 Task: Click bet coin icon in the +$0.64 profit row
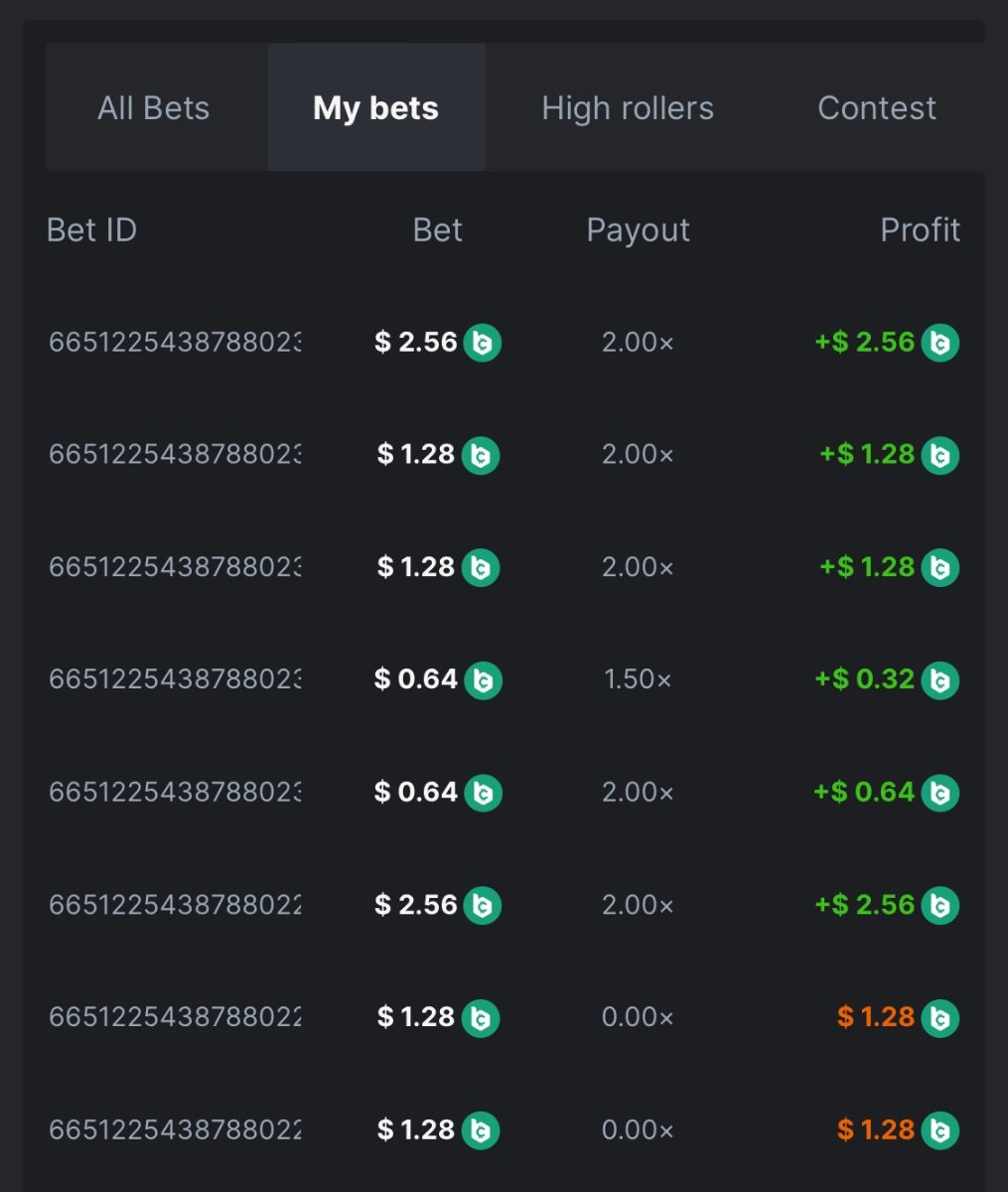(483, 793)
